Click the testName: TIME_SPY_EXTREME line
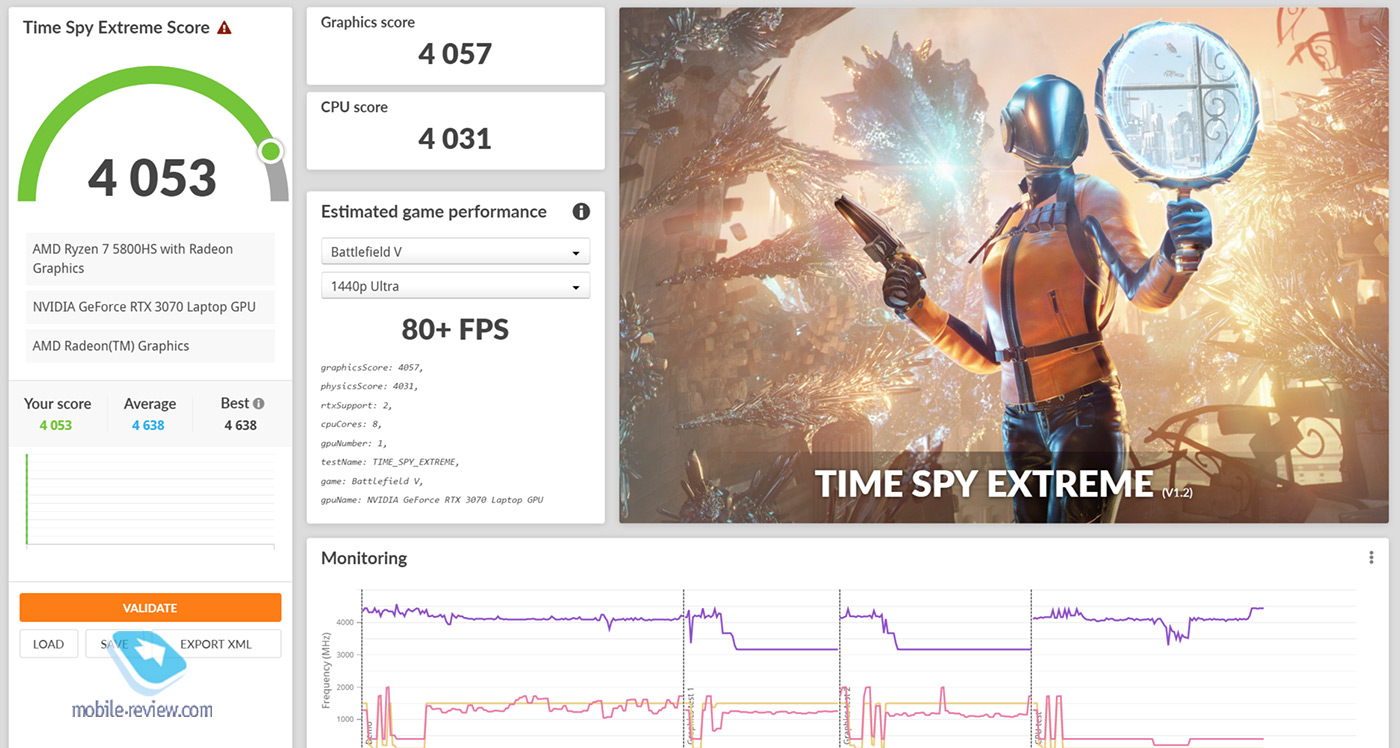The height and width of the screenshot is (748, 1400). pos(390,462)
